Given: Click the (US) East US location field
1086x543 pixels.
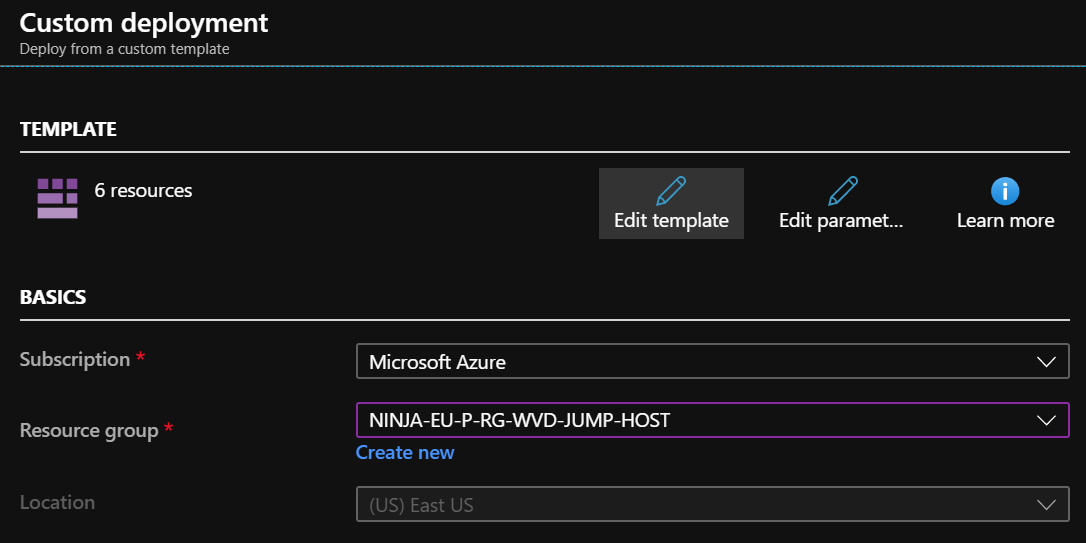Looking at the screenshot, I should tap(690, 504).
